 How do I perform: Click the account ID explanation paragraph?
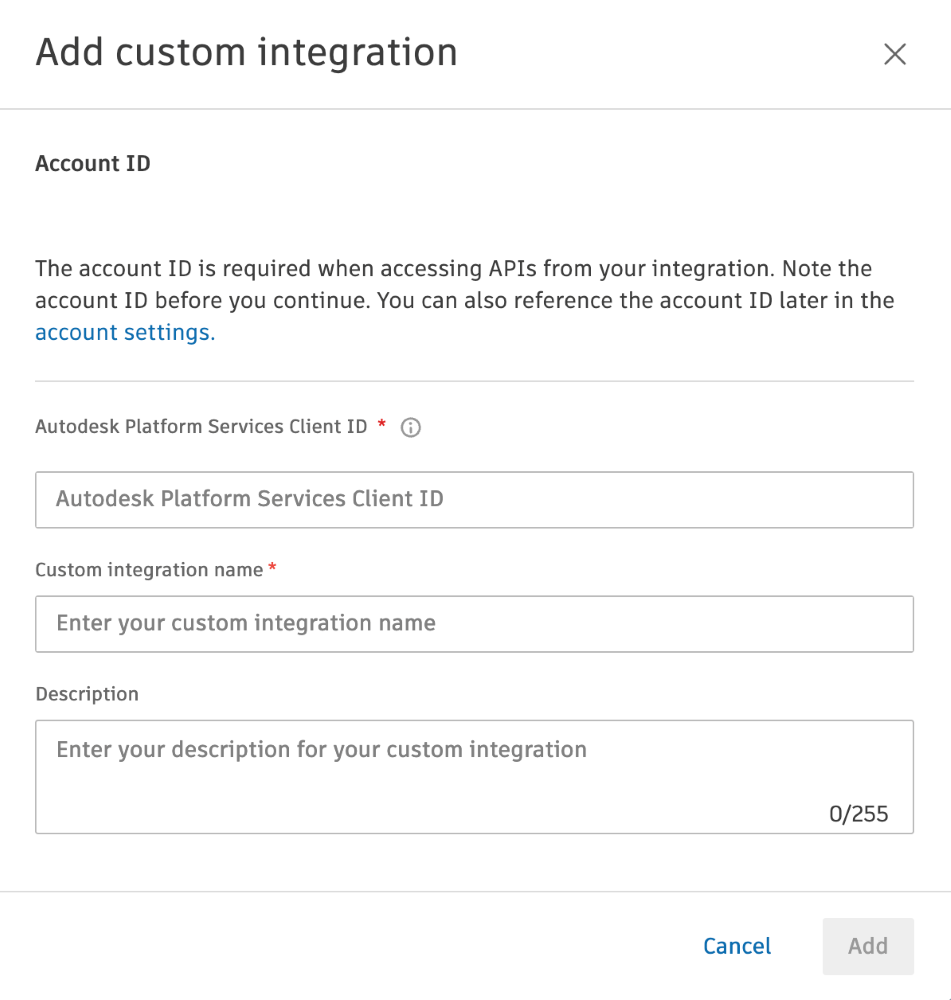(x=464, y=300)
